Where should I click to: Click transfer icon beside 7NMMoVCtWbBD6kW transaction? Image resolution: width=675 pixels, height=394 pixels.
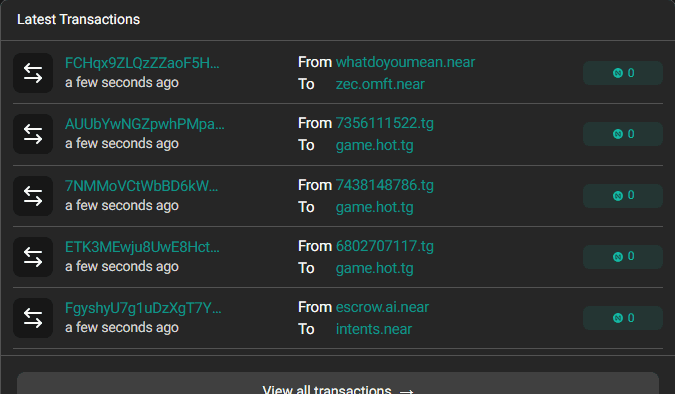33,195
